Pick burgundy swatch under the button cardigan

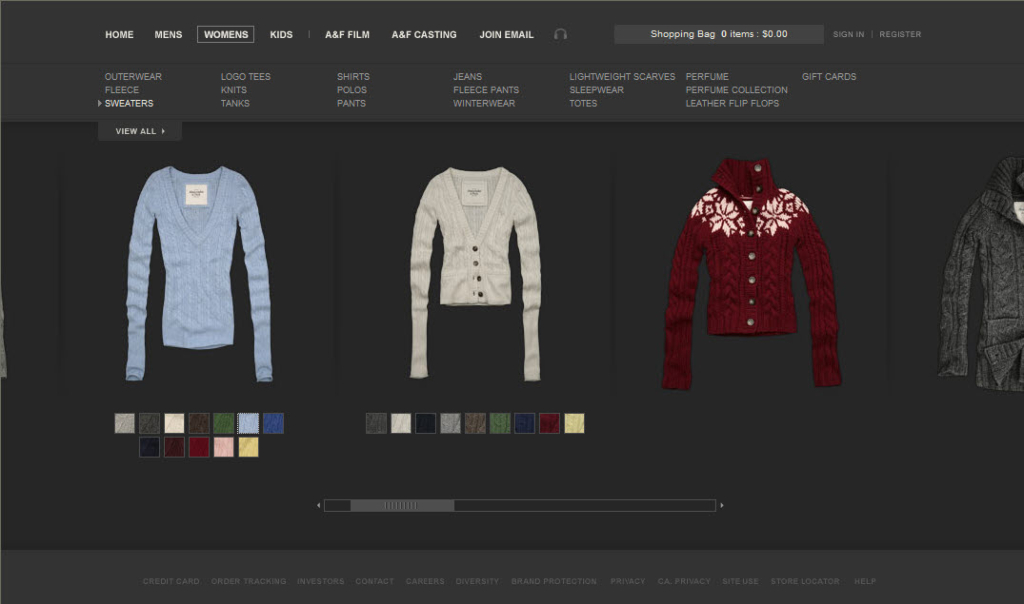(x=549, y=423)
